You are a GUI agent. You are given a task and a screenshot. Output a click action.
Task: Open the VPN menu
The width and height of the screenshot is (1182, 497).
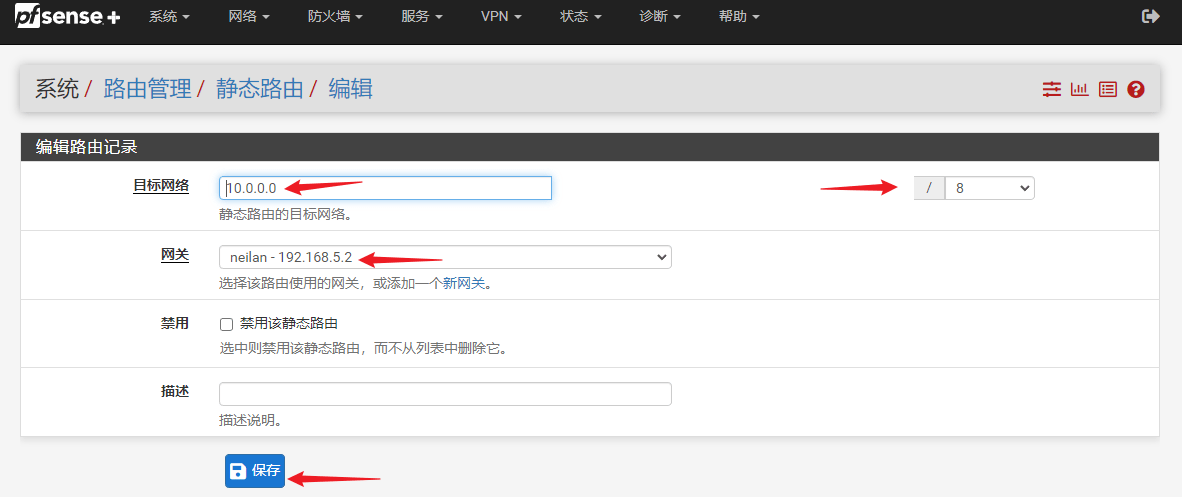pos(501,17)
